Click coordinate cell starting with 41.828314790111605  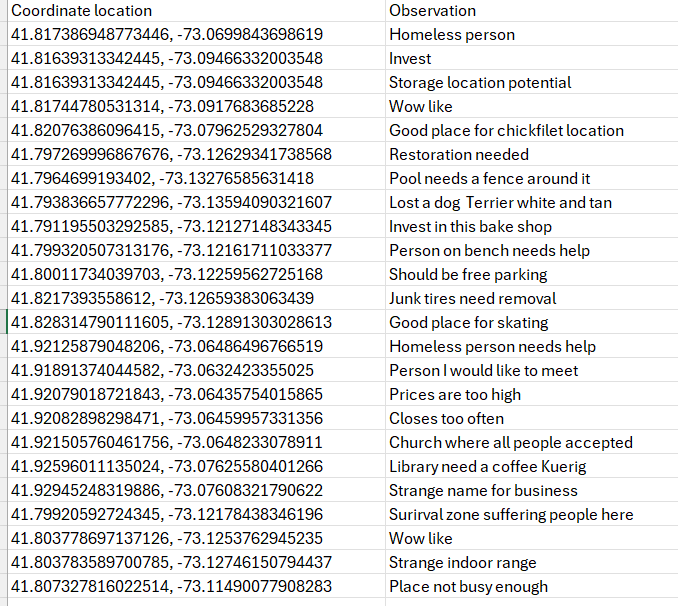click(171, 323)
